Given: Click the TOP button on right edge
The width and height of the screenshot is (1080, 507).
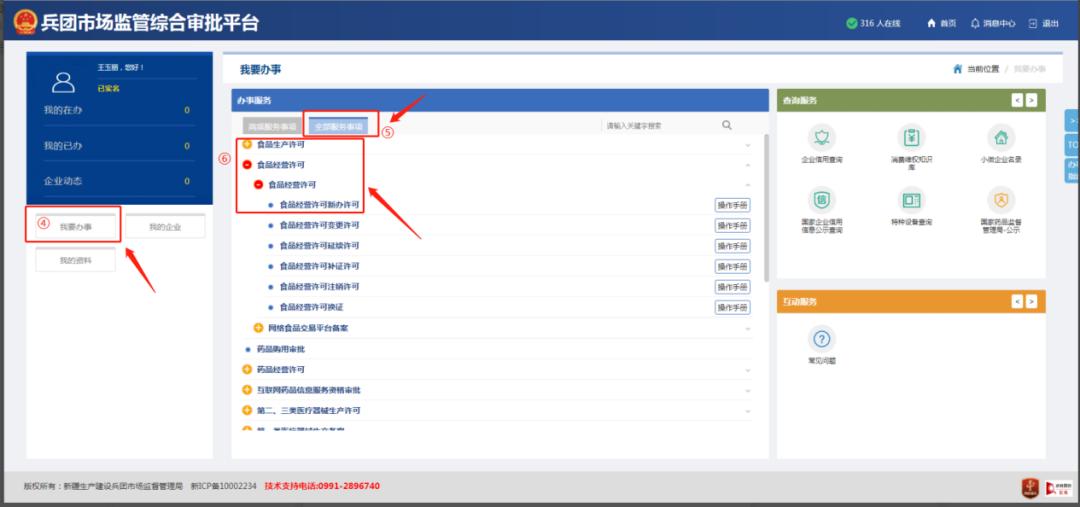Looking at the screenshot, I should tap(1072, 145).
